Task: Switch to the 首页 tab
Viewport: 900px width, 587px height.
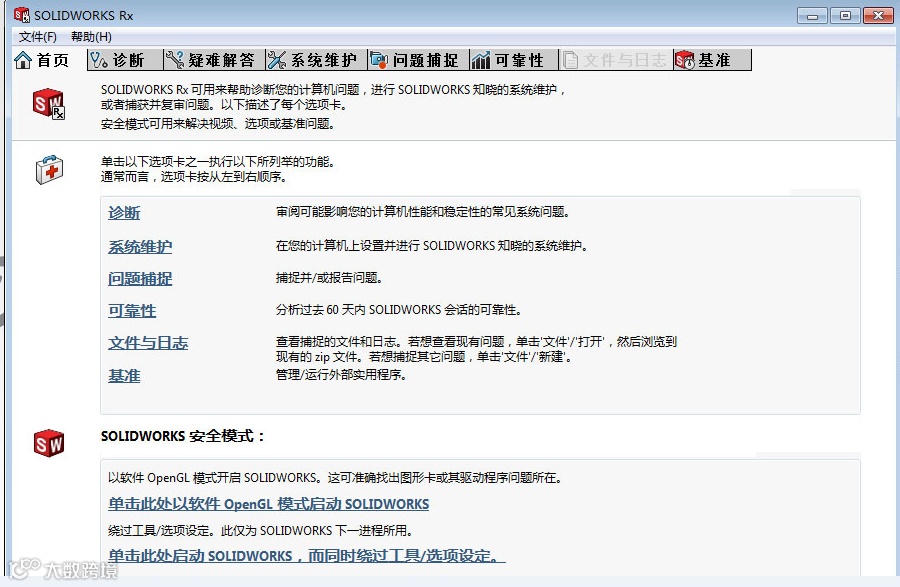Action: pos(42,60)
